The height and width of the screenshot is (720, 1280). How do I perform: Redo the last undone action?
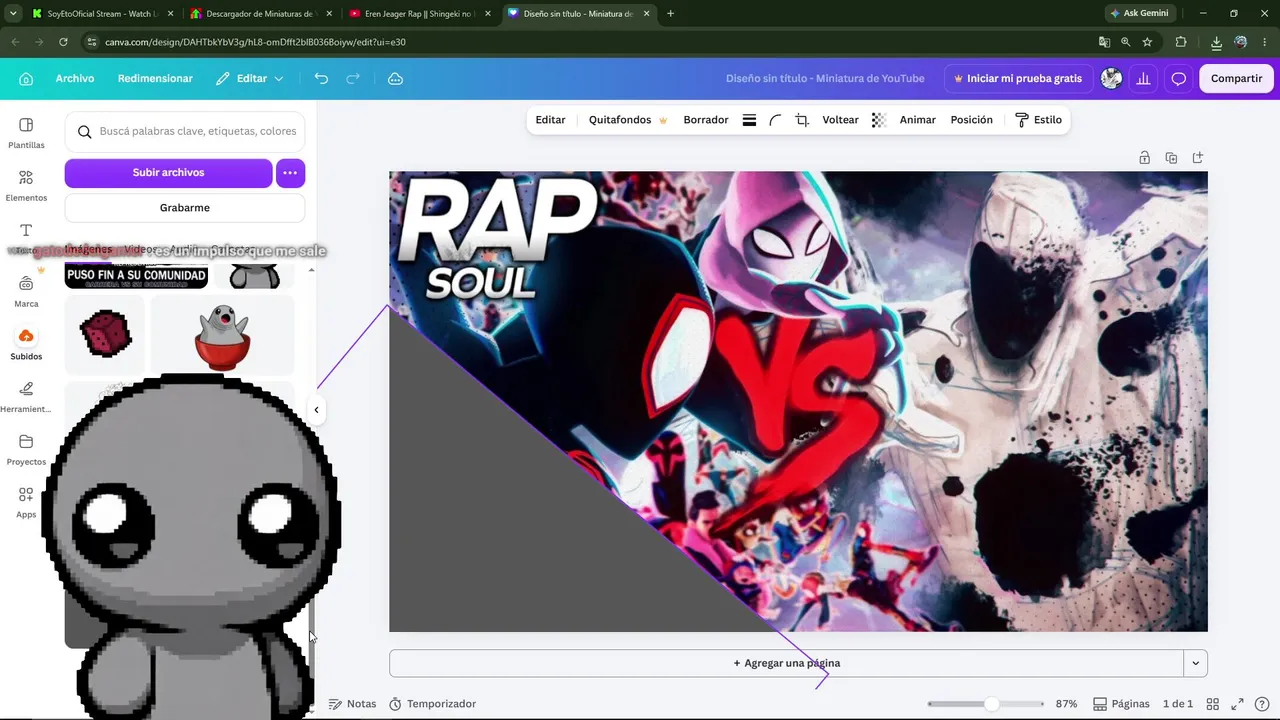(353, 79)
